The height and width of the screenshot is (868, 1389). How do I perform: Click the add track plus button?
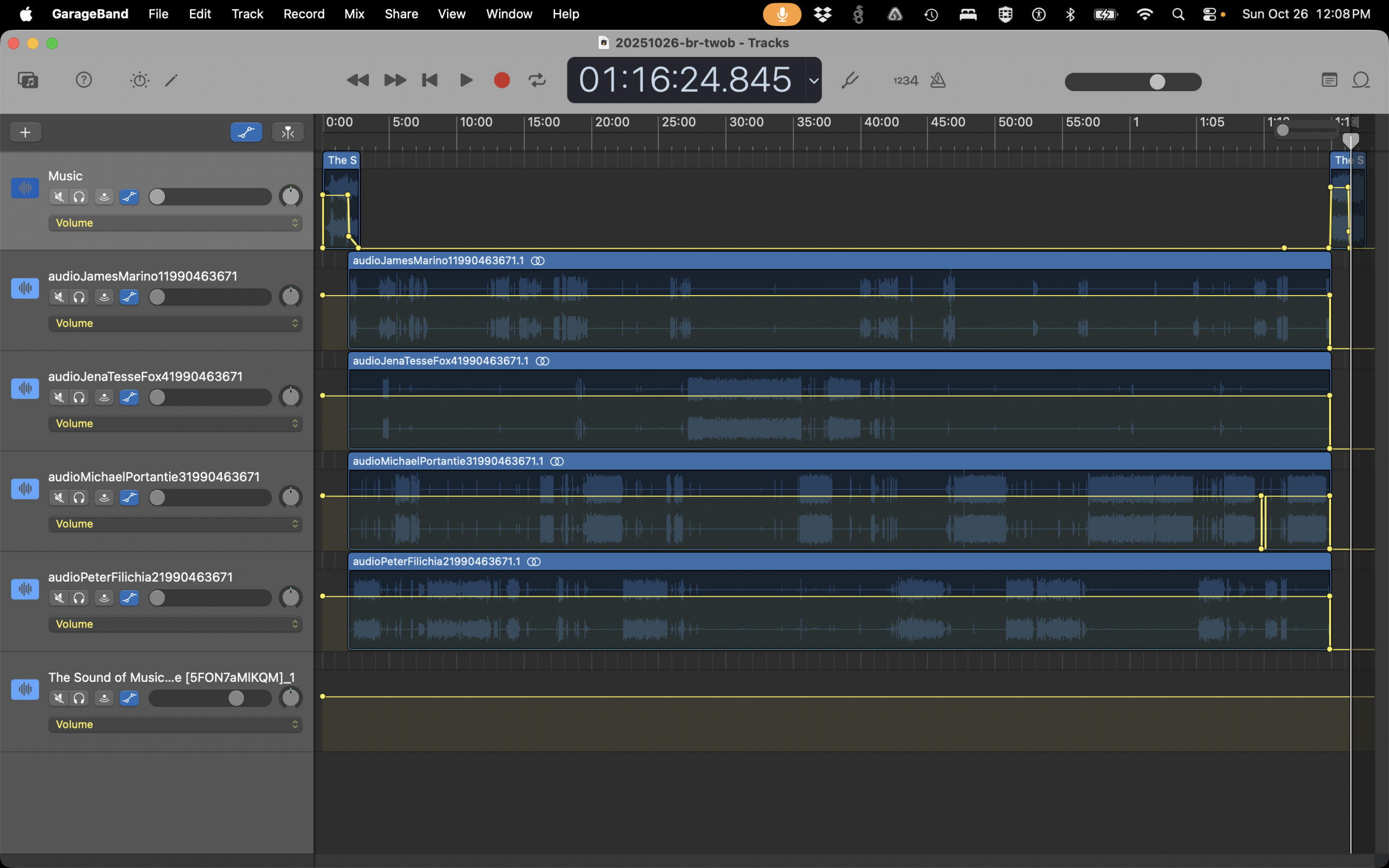(x=26, y=132)
